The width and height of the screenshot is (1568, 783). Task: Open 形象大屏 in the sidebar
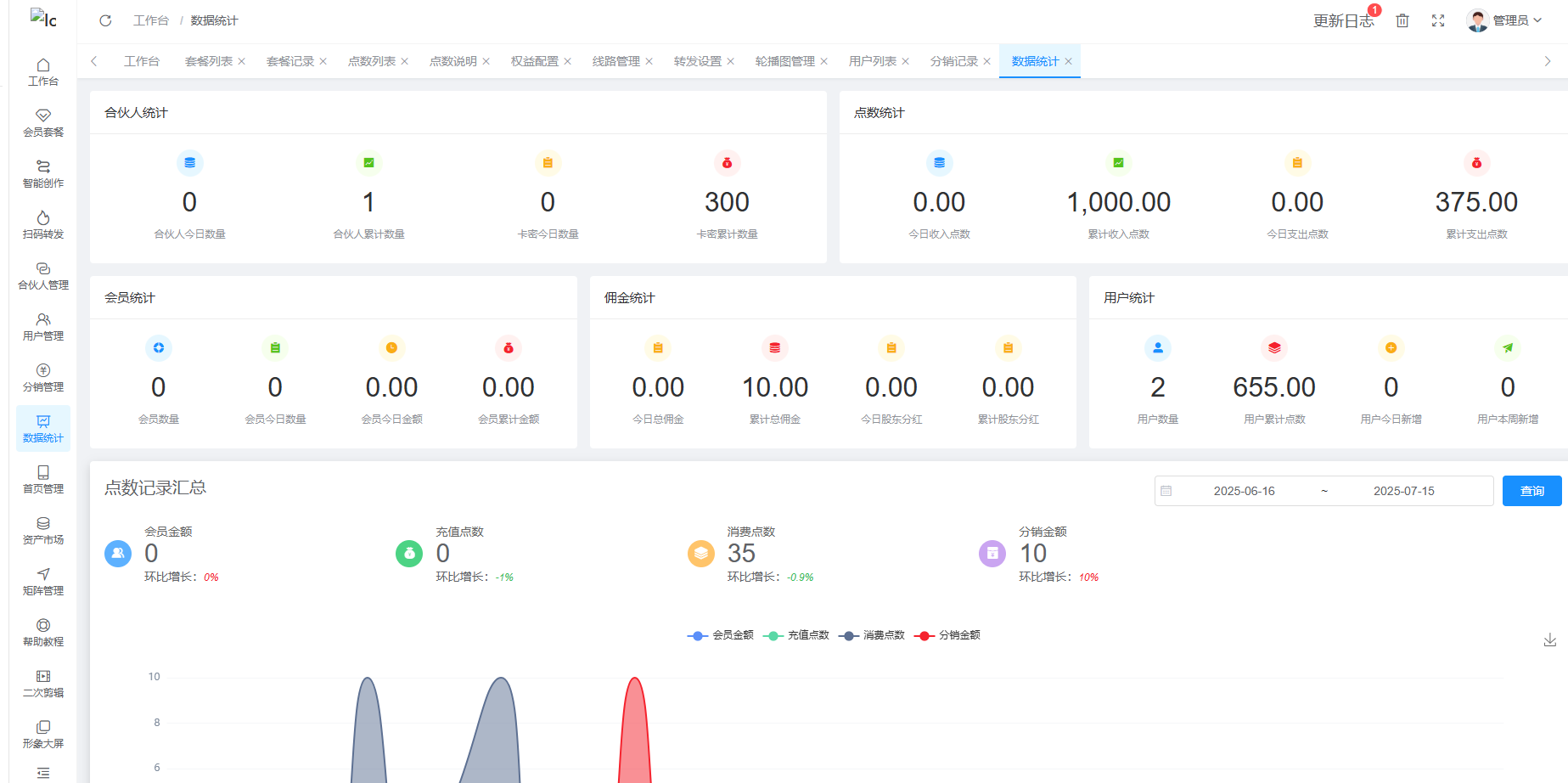43,734
